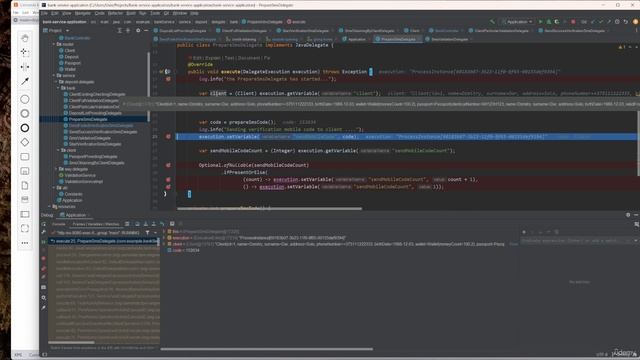
Task: Toggle breakpoint on count + 1 lambda line
Action: (x=168, y=180)
